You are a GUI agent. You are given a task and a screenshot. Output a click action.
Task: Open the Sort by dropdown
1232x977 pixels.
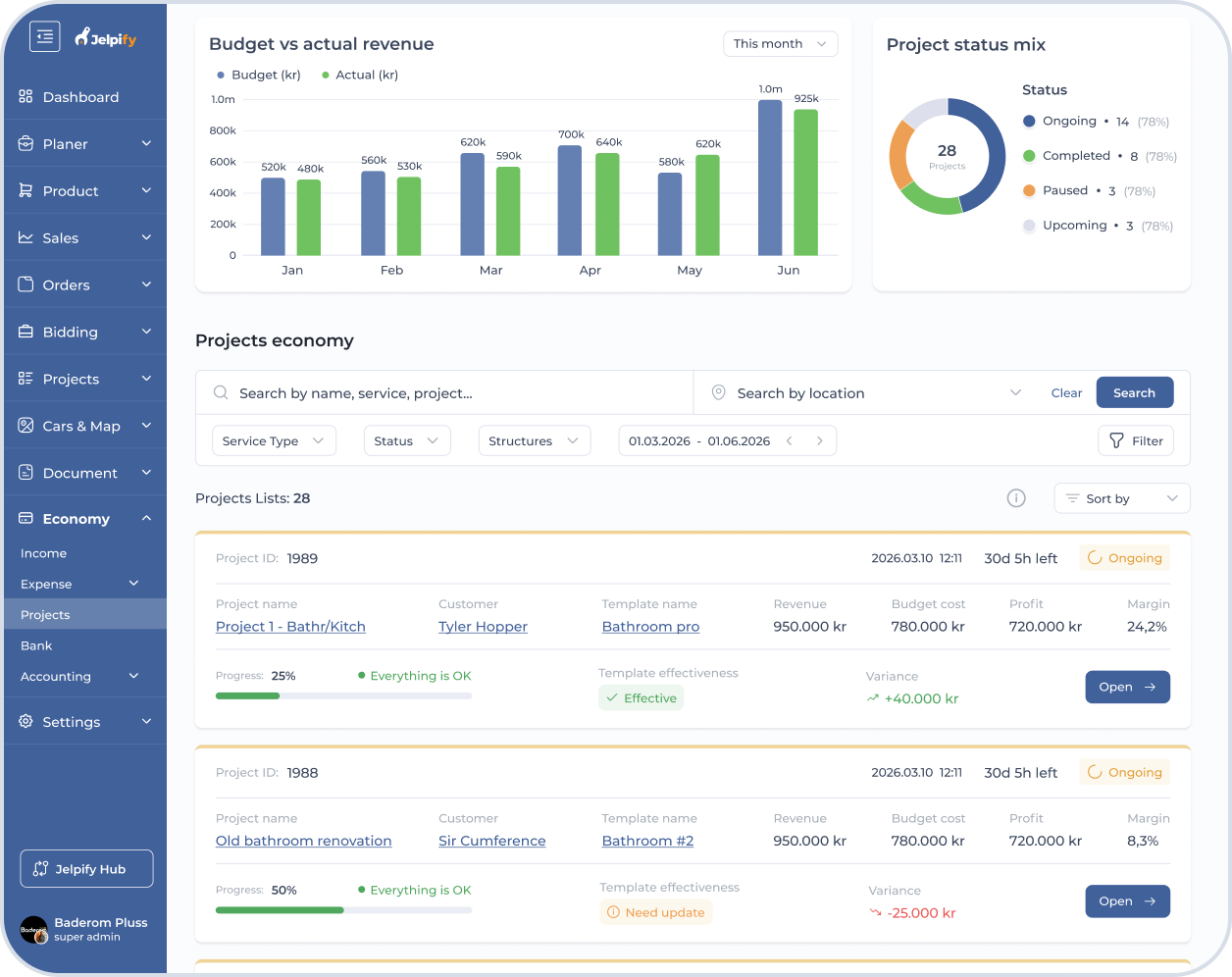(x=1122, y=498)
